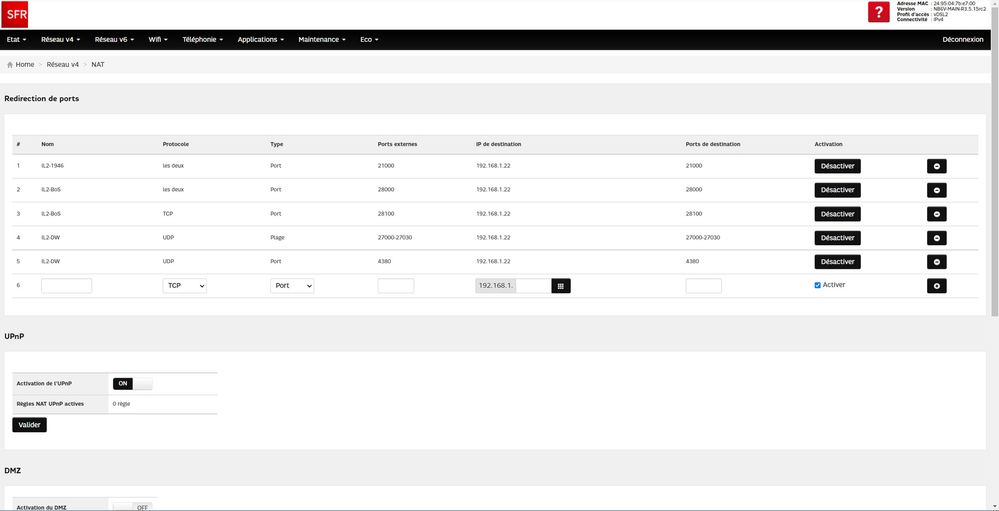Click the SFR logo icon
Viewport: 999px width, 511px height.
[x=16, y=13]
